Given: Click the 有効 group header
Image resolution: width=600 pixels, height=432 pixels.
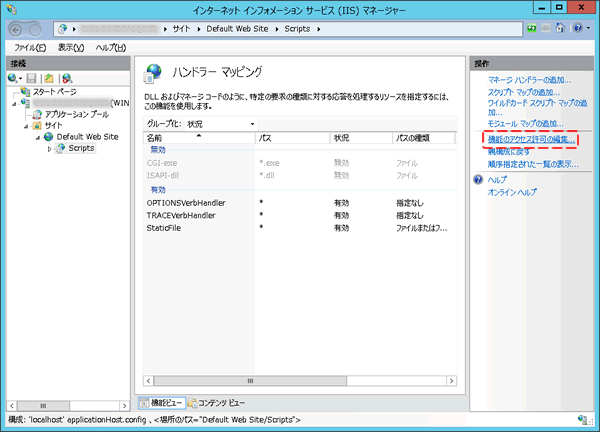Looking at the screenshot, I should pos(158,190).
